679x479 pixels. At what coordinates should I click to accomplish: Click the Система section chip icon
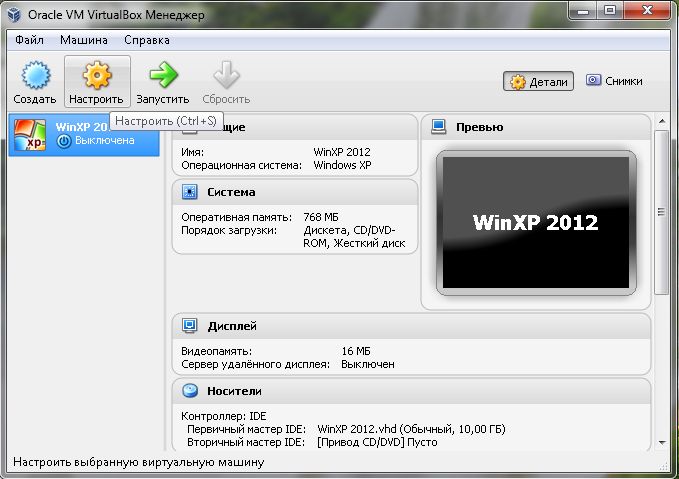[x=190, y=192]
